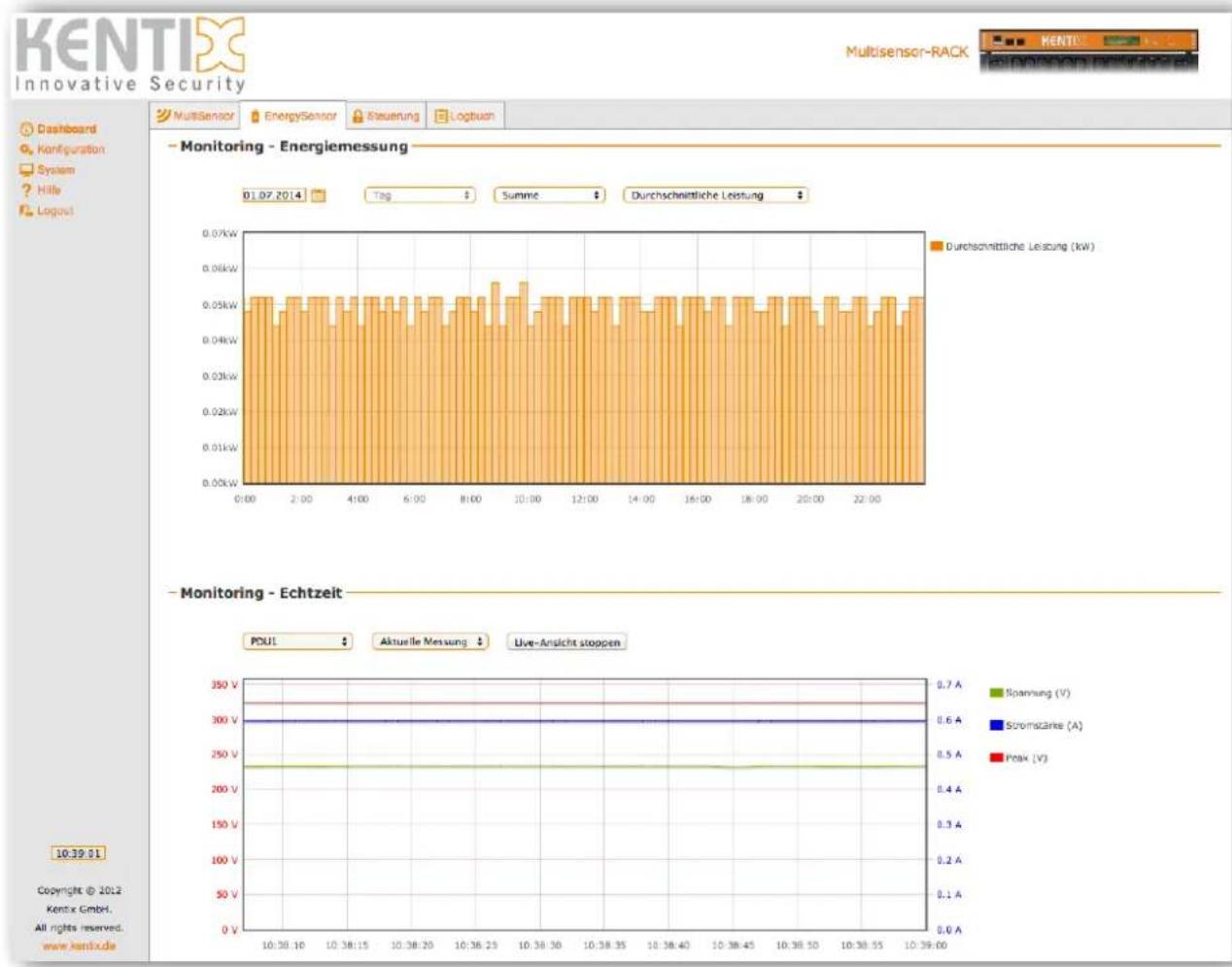Click Copyright © 2012 text

pyautogui.click(x=80, y=890)
